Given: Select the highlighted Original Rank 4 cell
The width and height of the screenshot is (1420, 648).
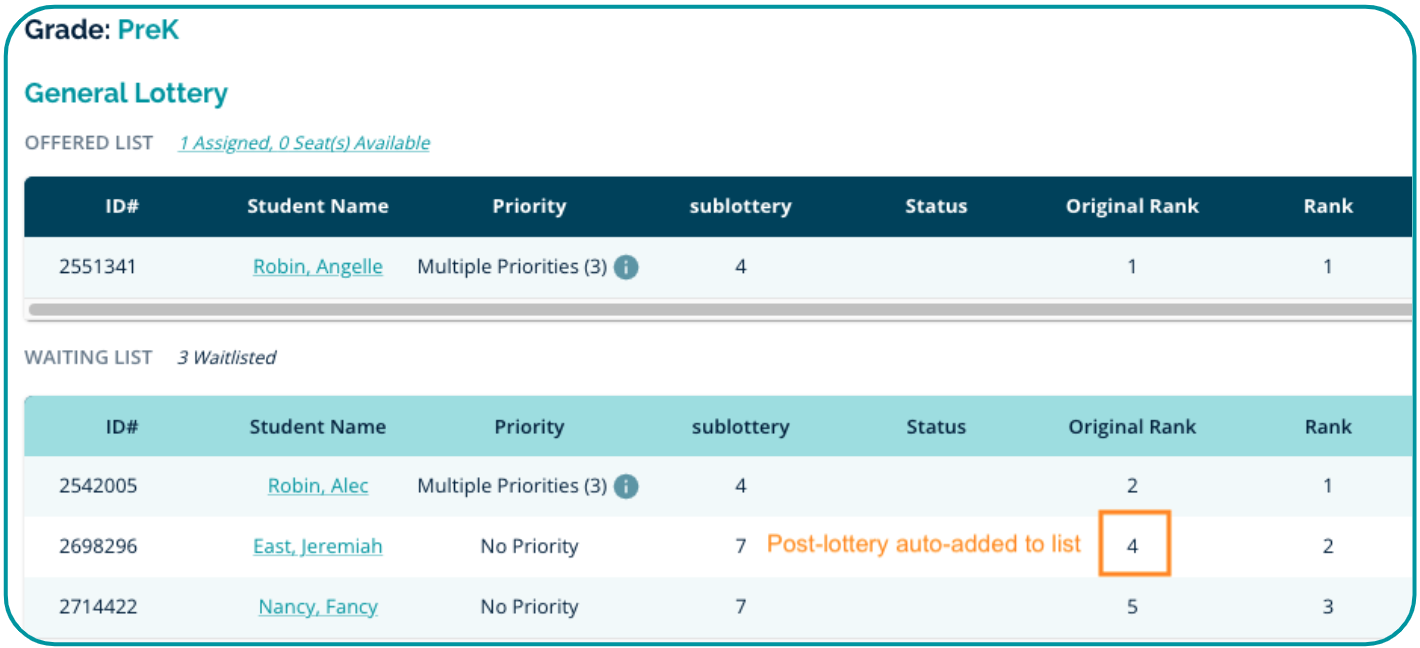Looking at the screenshot, I should 1134,544.
